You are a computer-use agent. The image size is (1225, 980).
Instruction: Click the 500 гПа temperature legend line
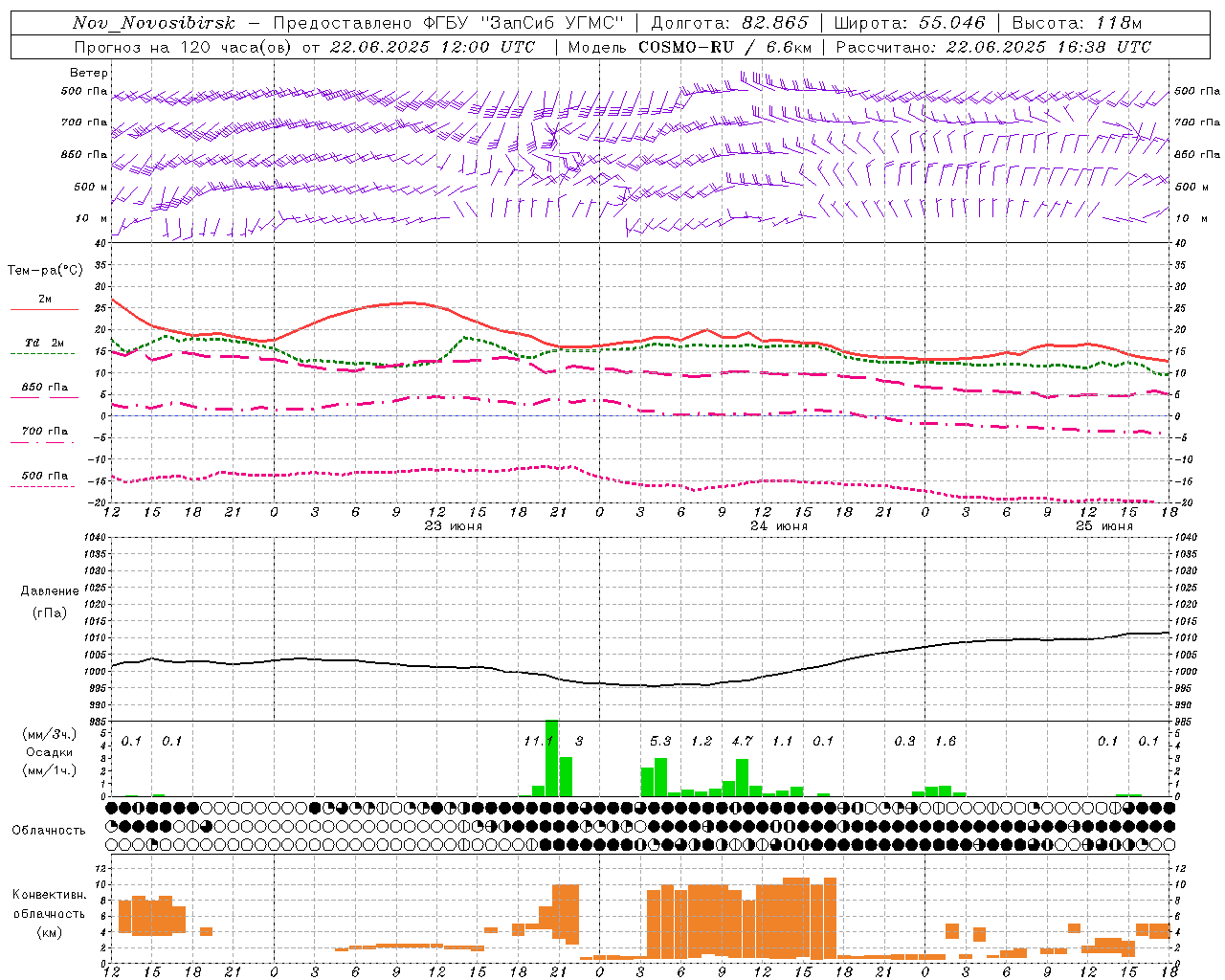click(x=44, y=487)
